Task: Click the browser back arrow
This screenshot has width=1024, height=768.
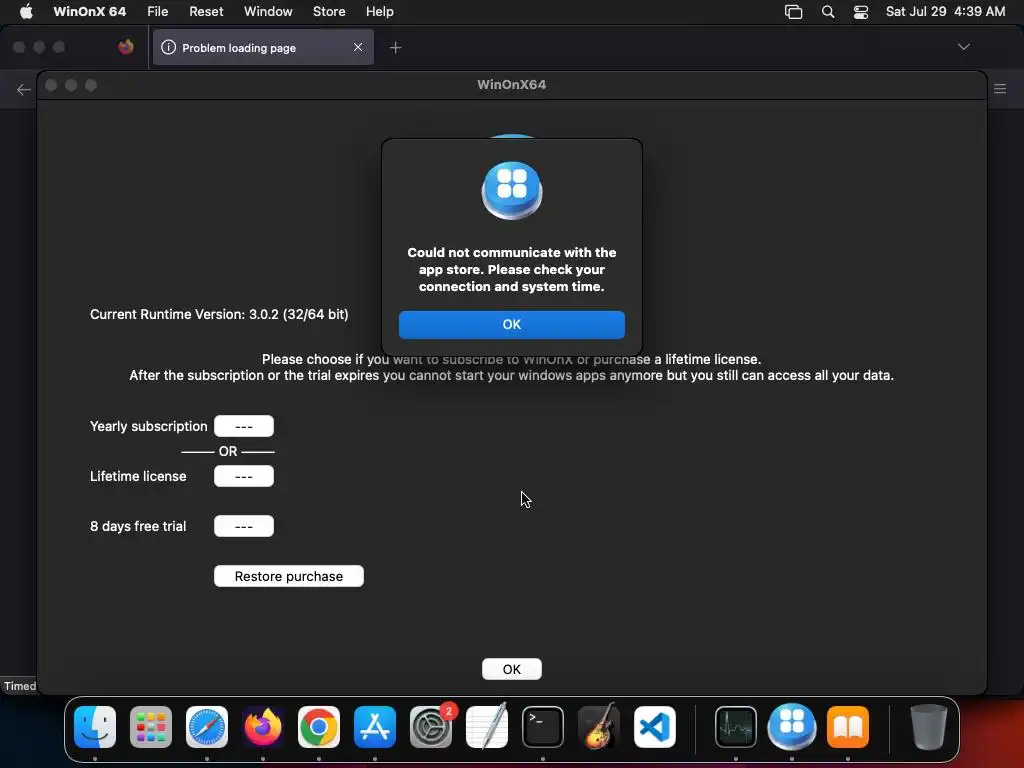Action: pyautogui.click(x=24, y=89)
